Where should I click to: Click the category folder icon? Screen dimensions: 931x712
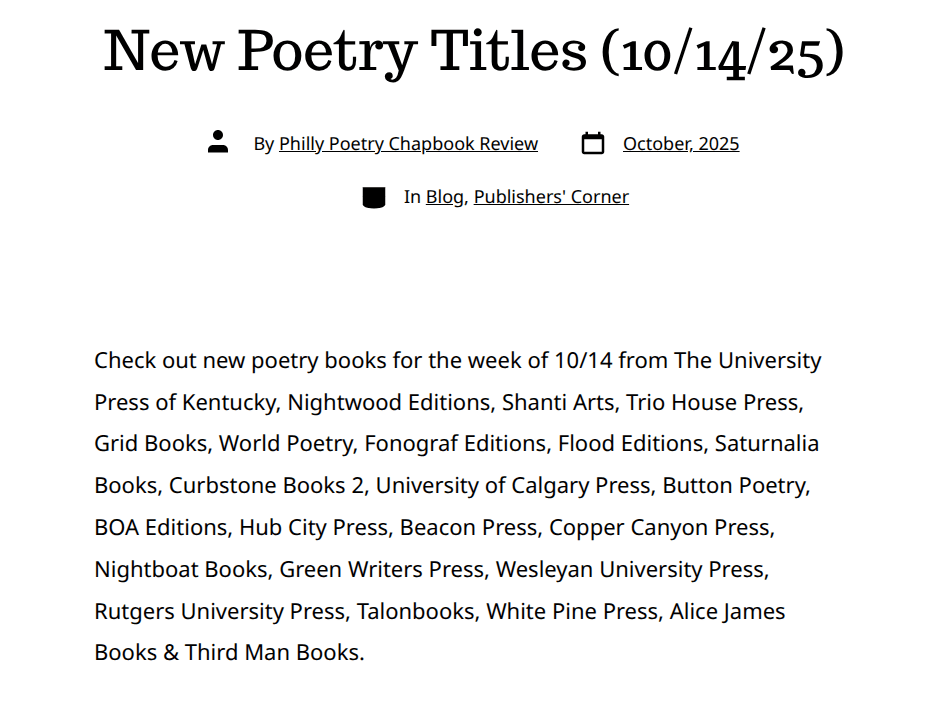[374, 197]
